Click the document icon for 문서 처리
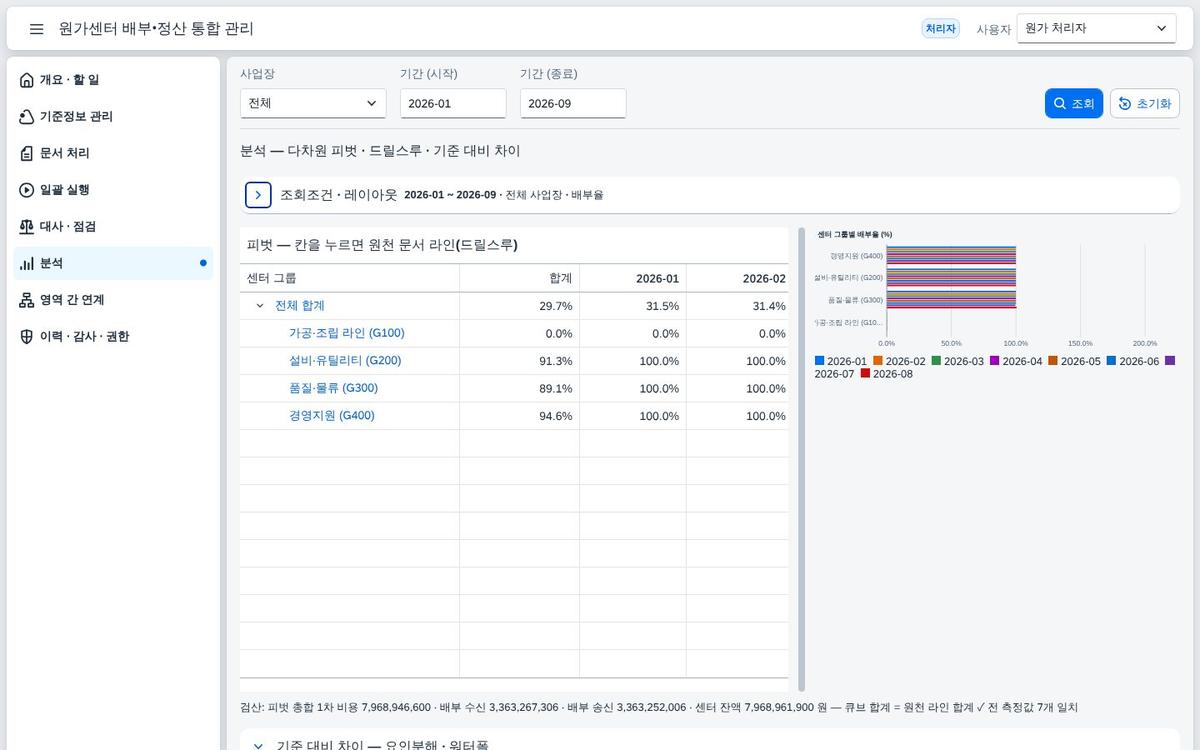Screen dimensions: 1200x750 pyautogui.click(x=27, y=153)
